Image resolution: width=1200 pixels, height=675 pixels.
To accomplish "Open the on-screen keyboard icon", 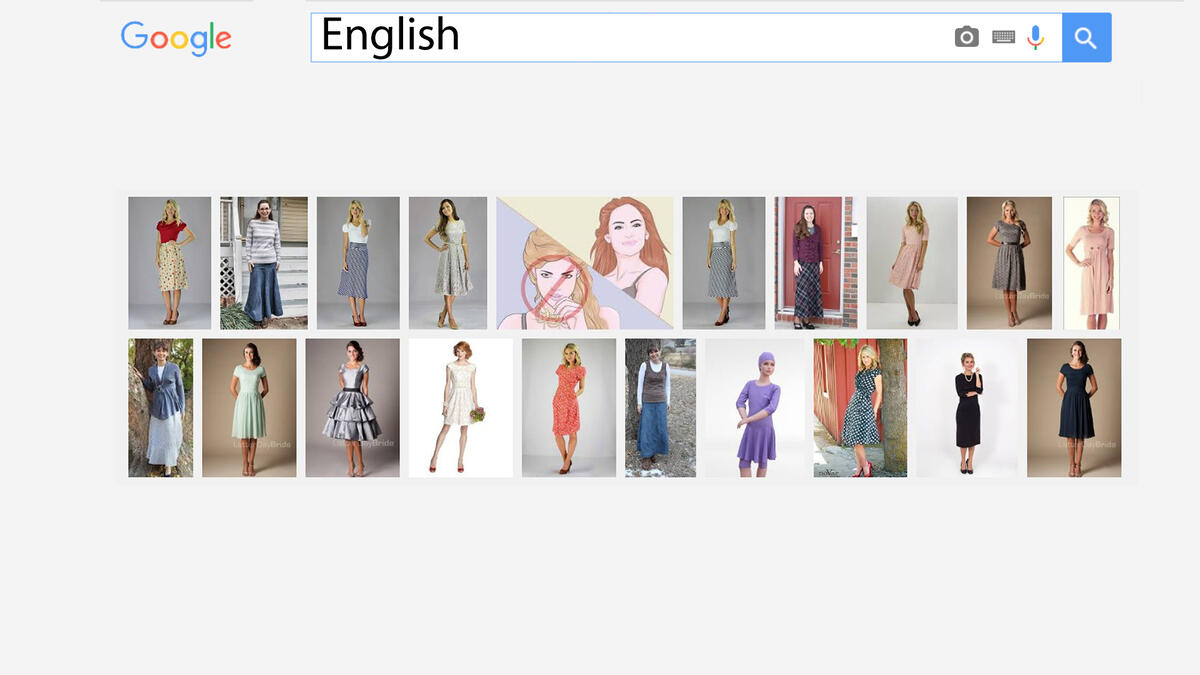I will click(x=1000, y=36).
